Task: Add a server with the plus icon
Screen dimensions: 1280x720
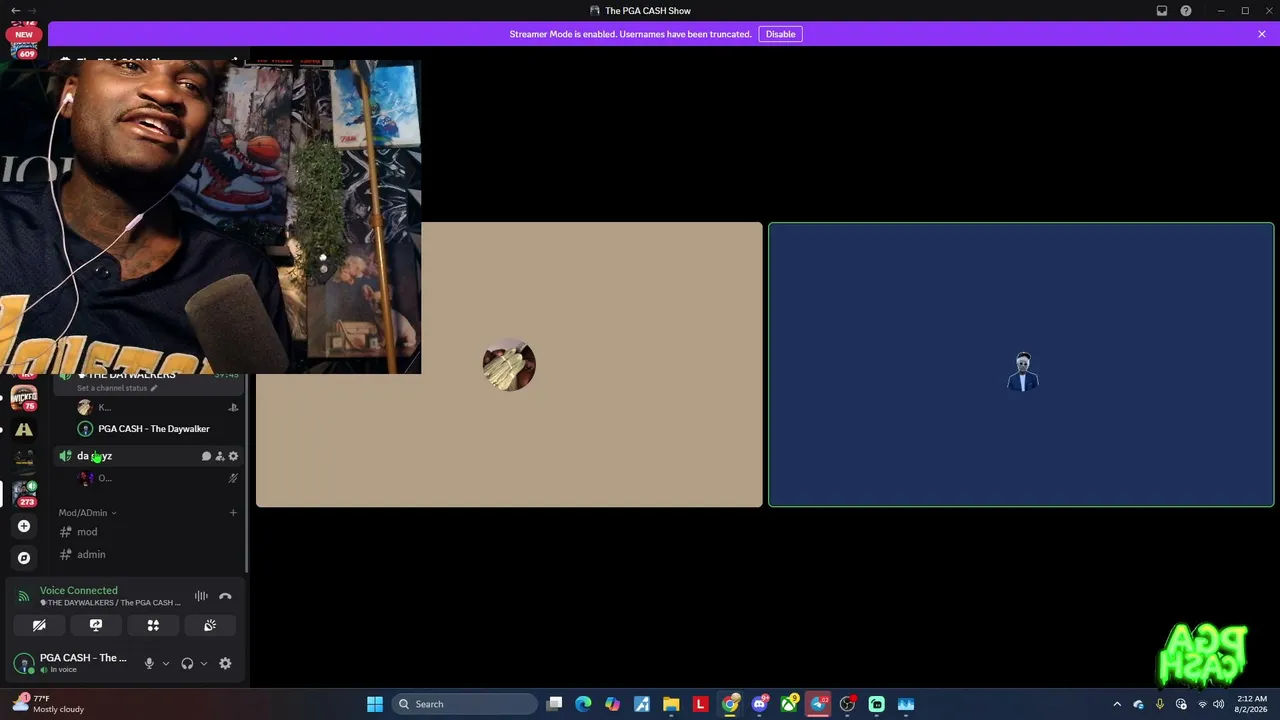Action: 24,526
